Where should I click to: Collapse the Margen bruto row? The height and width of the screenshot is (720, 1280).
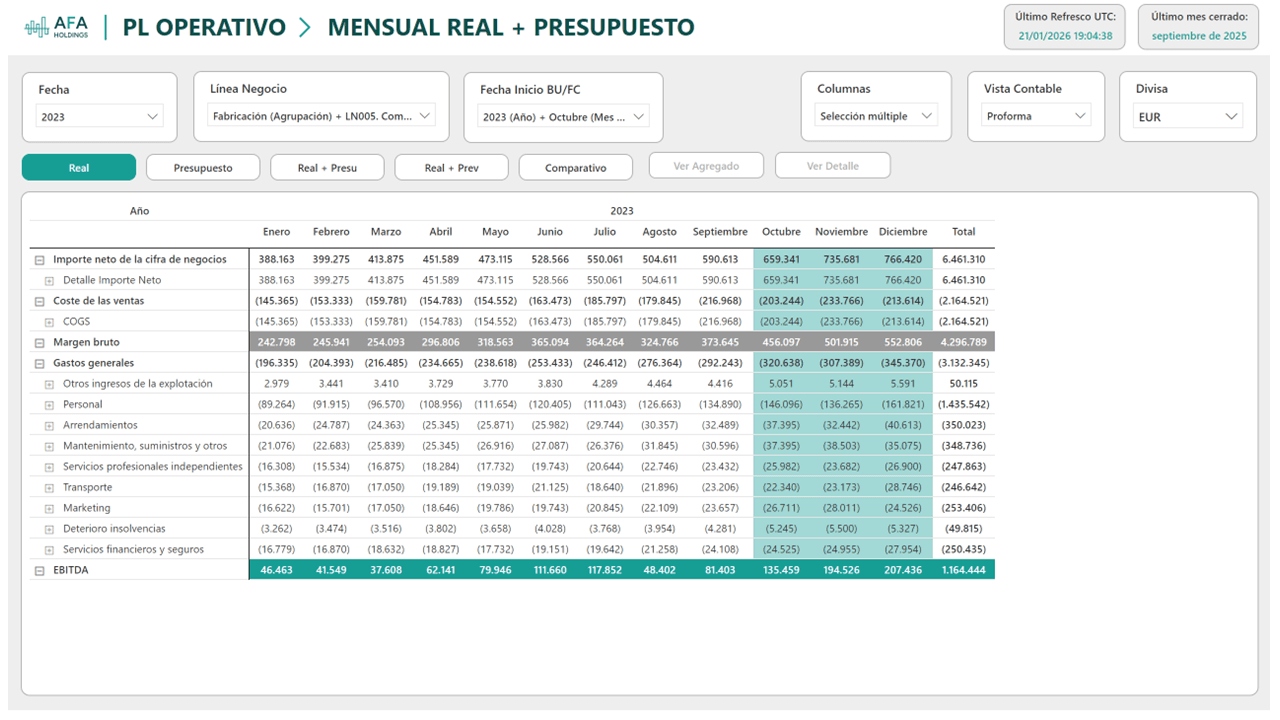click(x=40, y=343)
